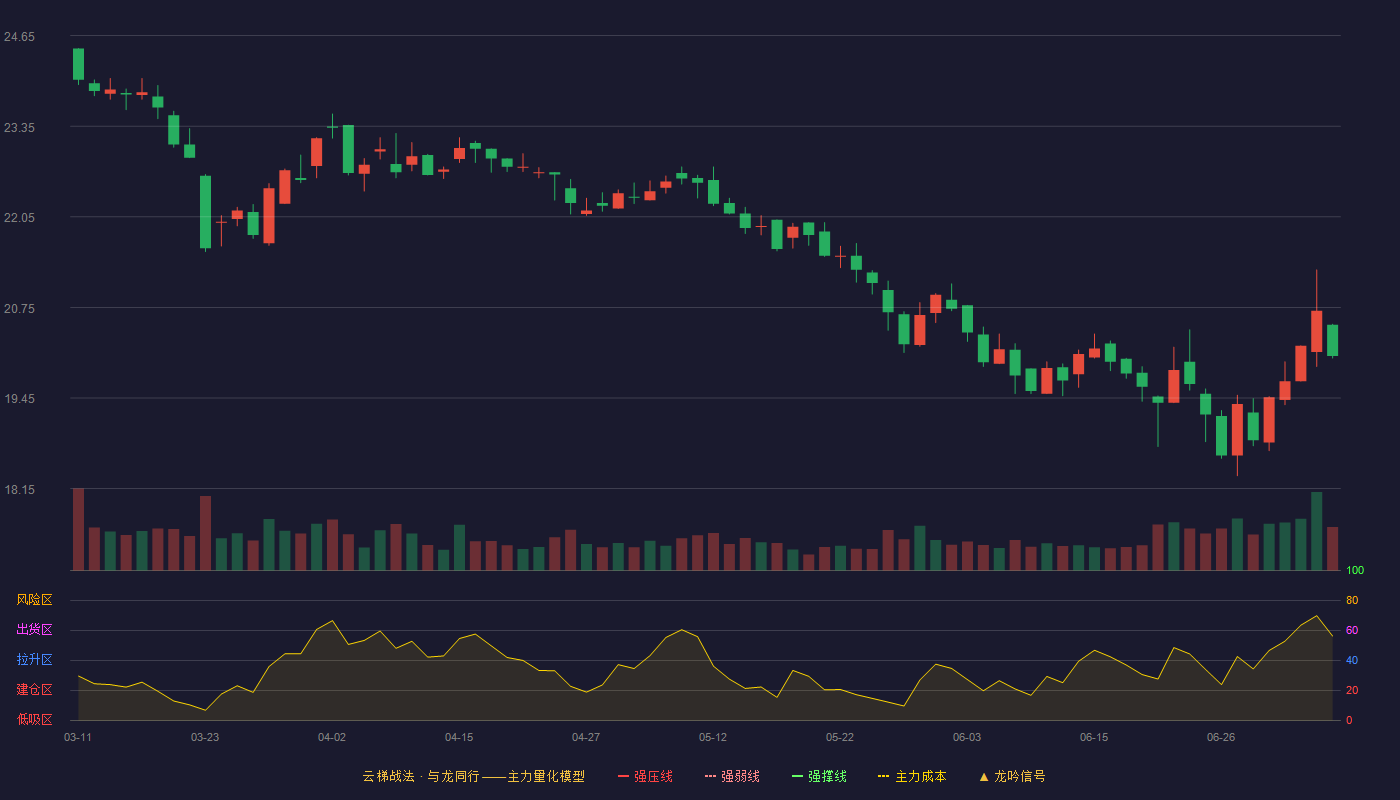Click the 22.05 price axis label
This screenshot has width=1400, height=800.
pyautogui.click(x=19, y=218)
